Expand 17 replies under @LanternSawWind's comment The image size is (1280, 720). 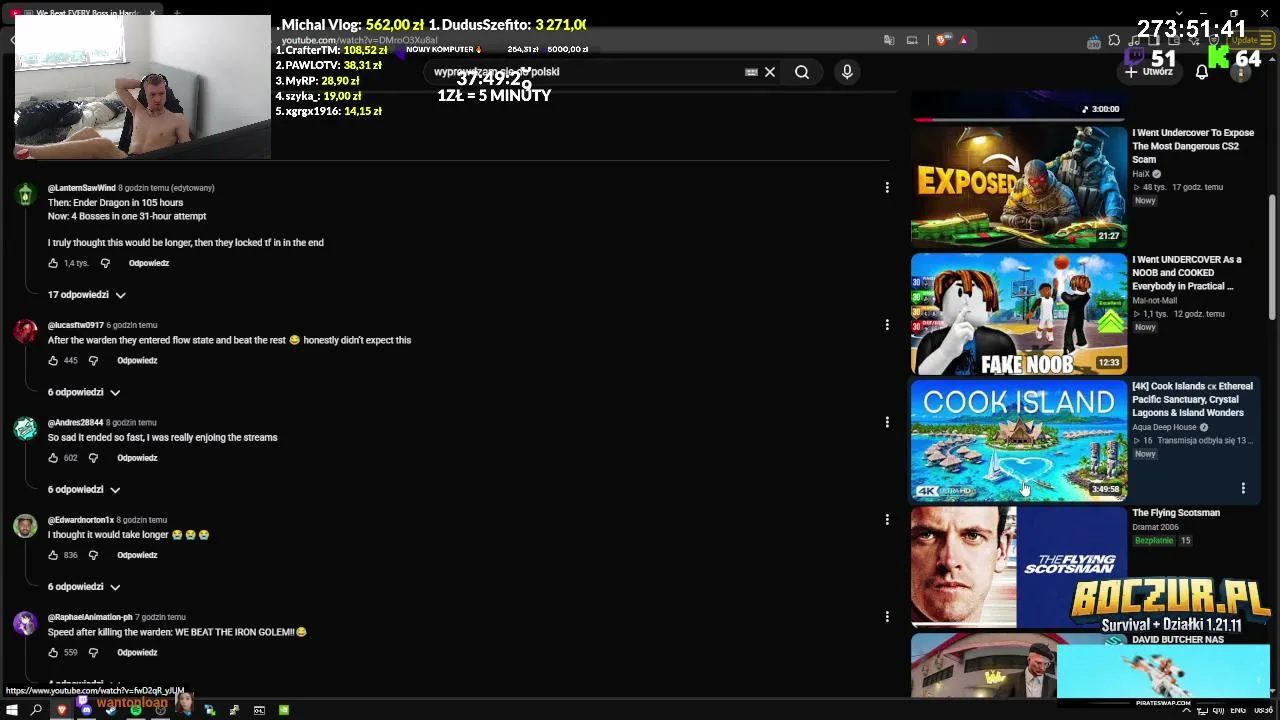pyautogui.click(x=87, y=295)
